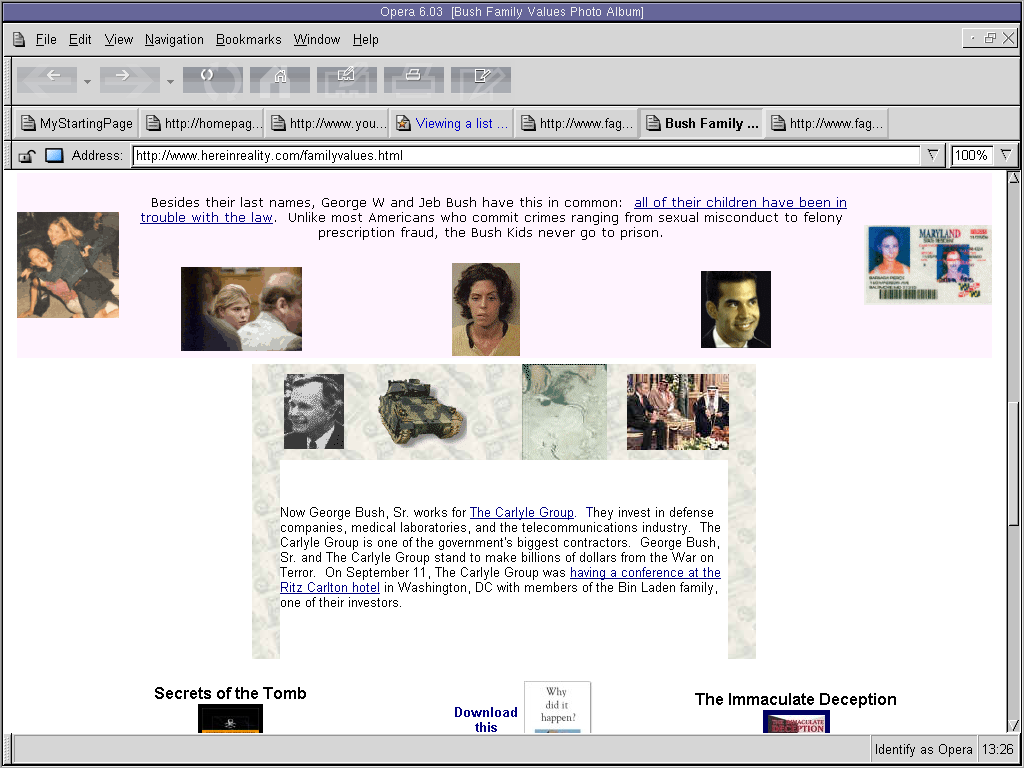Click the 13:26 clock in status bar
The width and height of the screenshot is (1024, 768).
pos(997,750)
